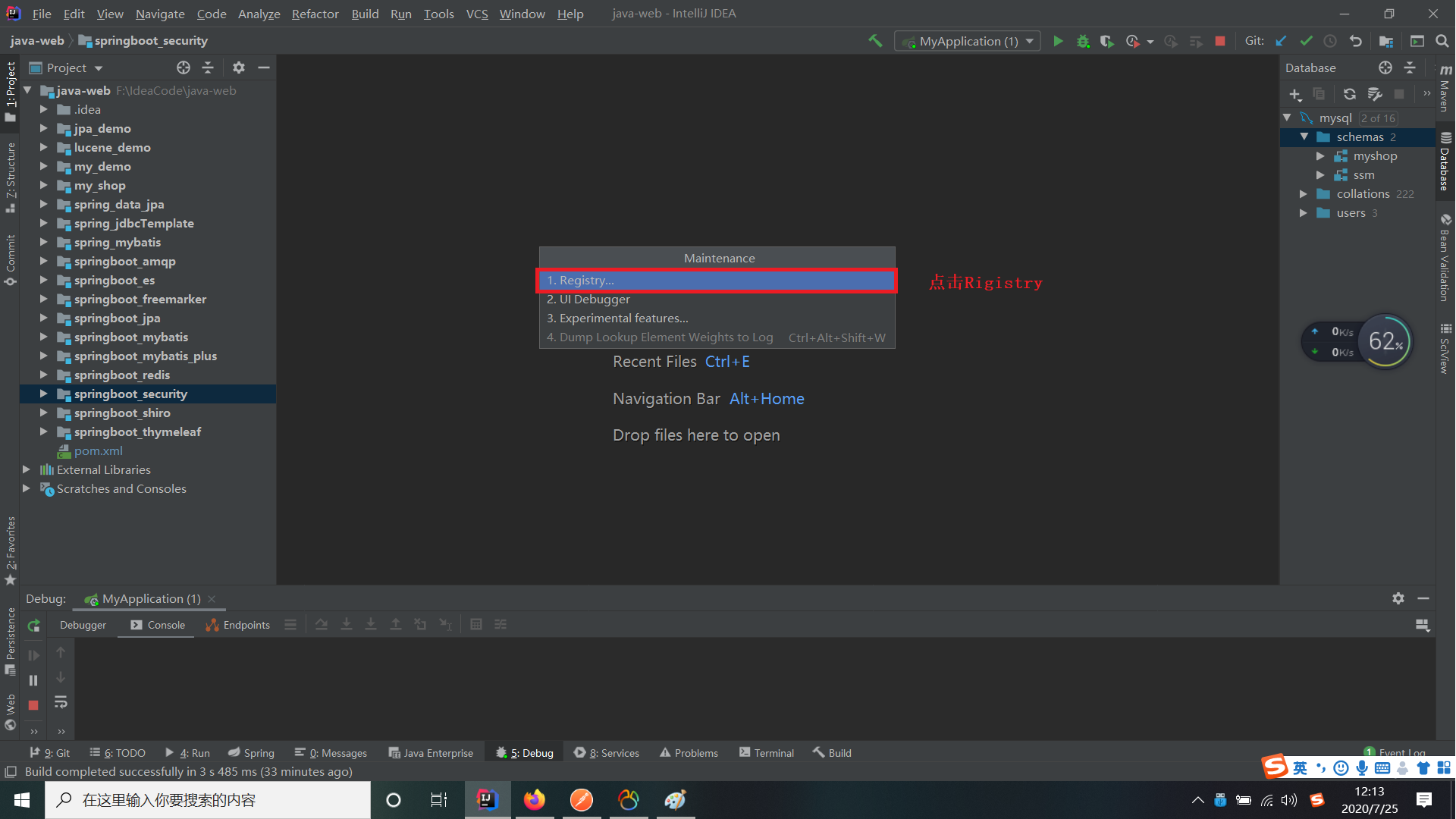Click the Run application icon

(x=1058, y=41)
